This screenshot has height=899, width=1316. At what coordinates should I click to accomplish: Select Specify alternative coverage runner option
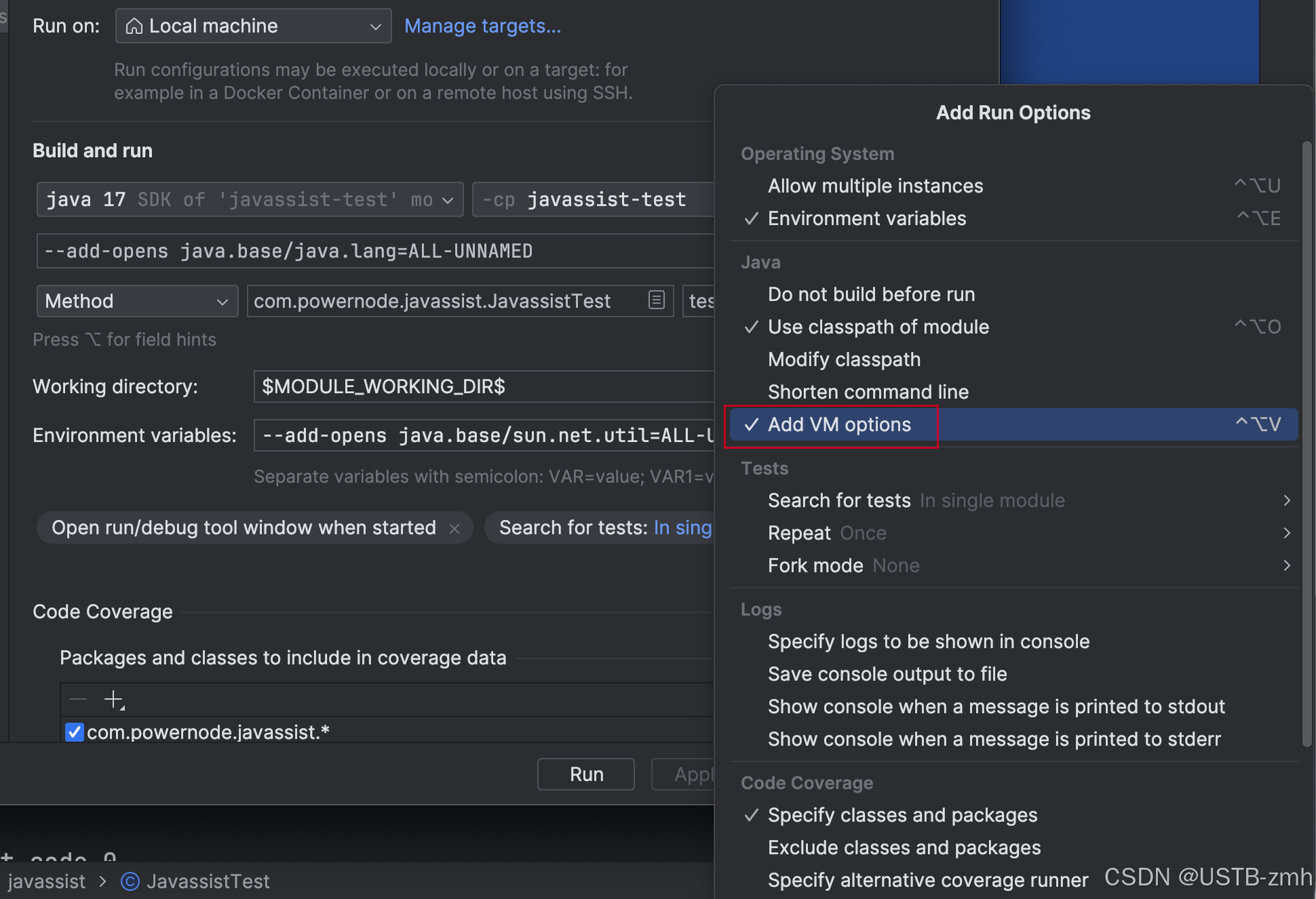pos(1014,880)
